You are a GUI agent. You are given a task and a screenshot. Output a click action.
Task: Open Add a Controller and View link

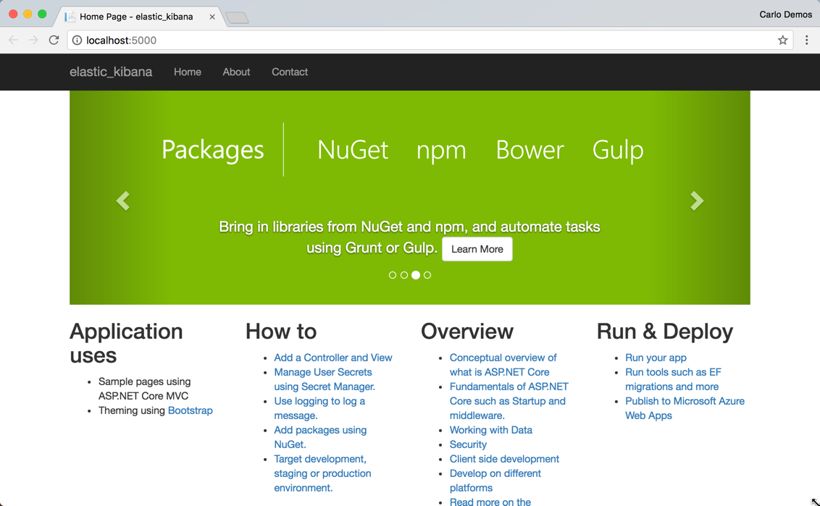[x=333, y=358]
